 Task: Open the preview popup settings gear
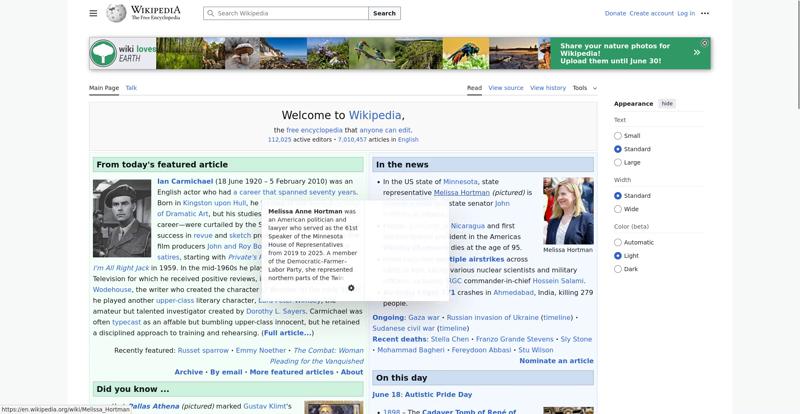tap(351, 288)
